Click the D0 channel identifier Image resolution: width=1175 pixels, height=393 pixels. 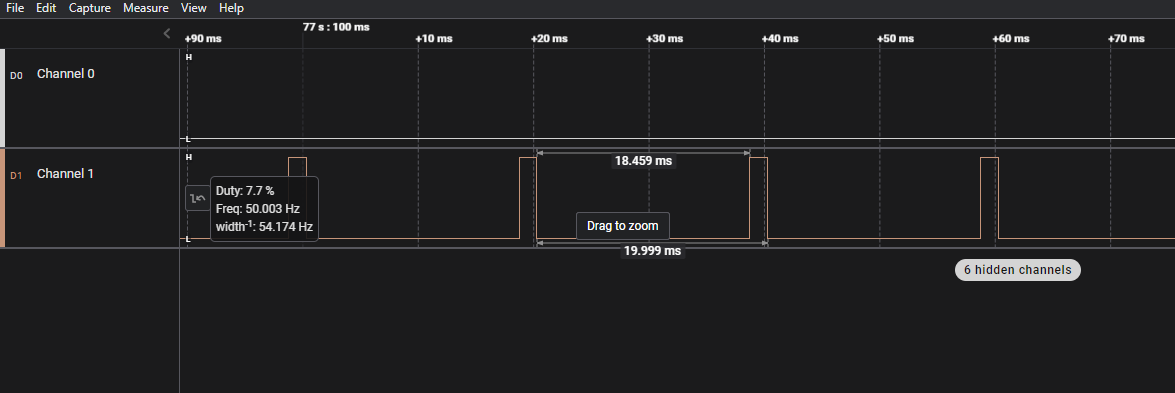(16, 75)
